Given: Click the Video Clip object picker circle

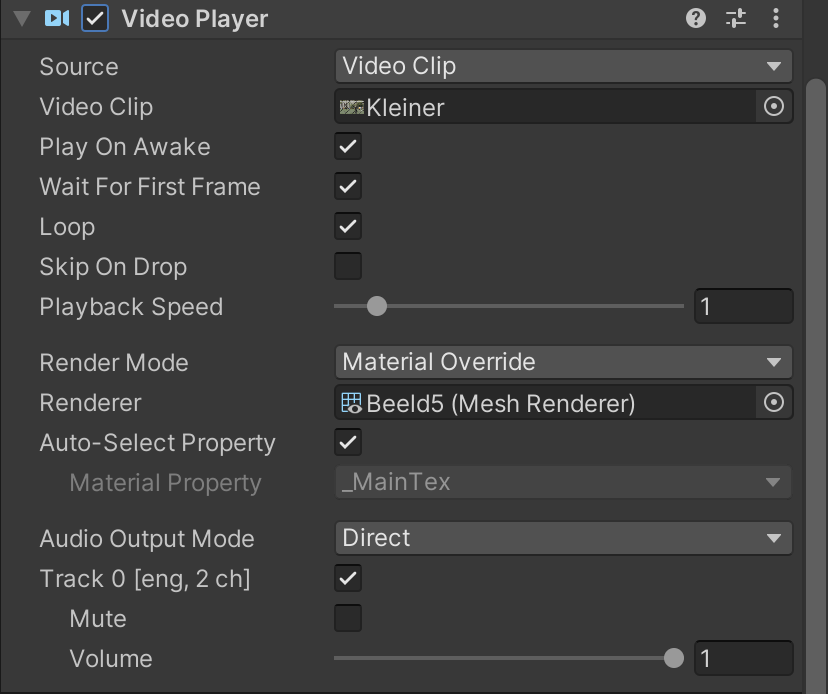Looking at the screenshot, I should click(x=773, y=106).
